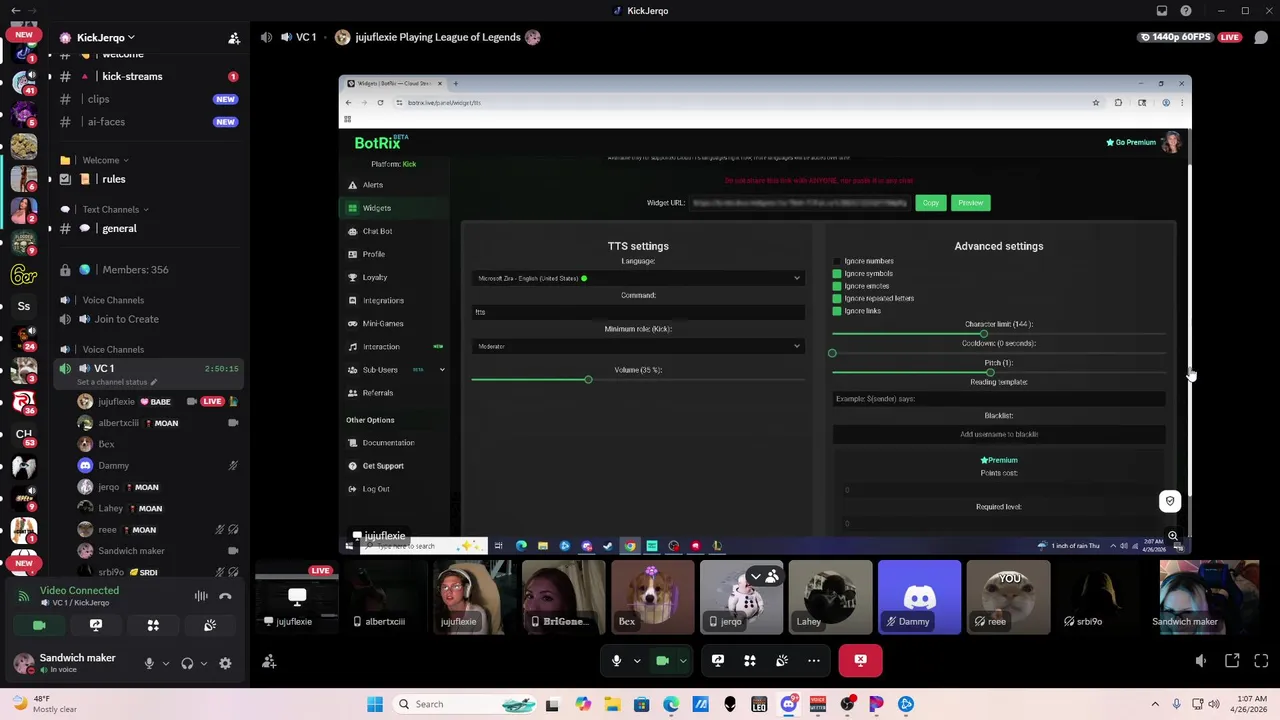Image resolution: width=1280 pixels, height=720 pixels.
Task: Toggle microphone mute in the user panel
Action: 149,663
